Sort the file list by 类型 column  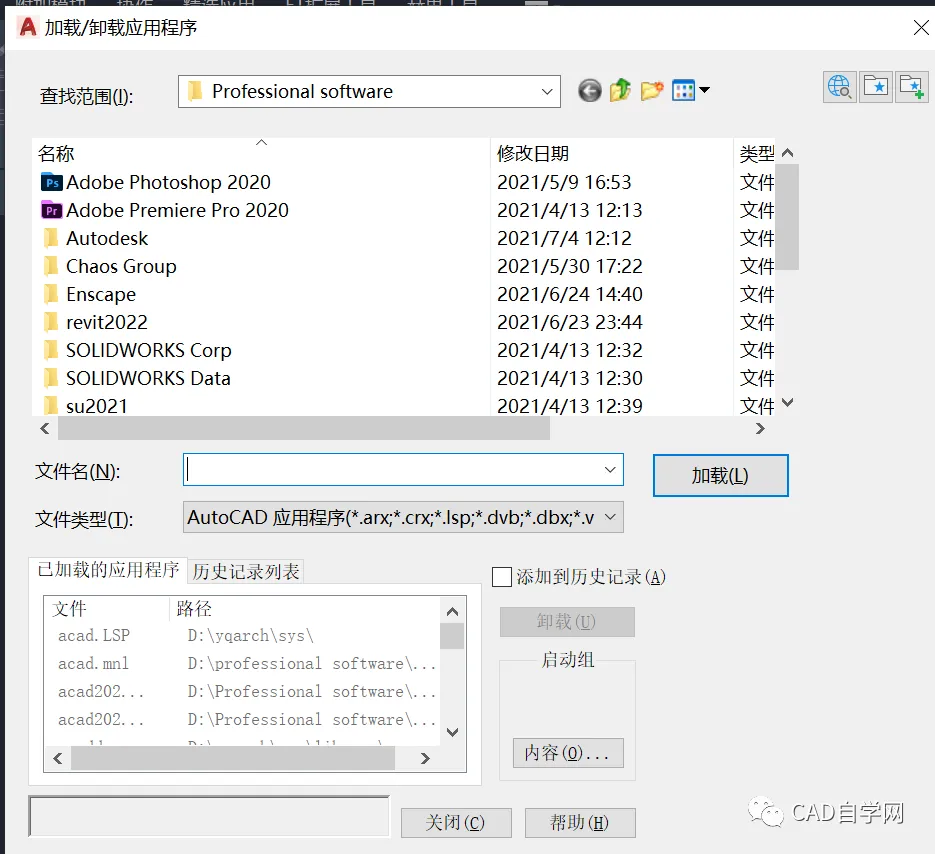pos(757,154)
